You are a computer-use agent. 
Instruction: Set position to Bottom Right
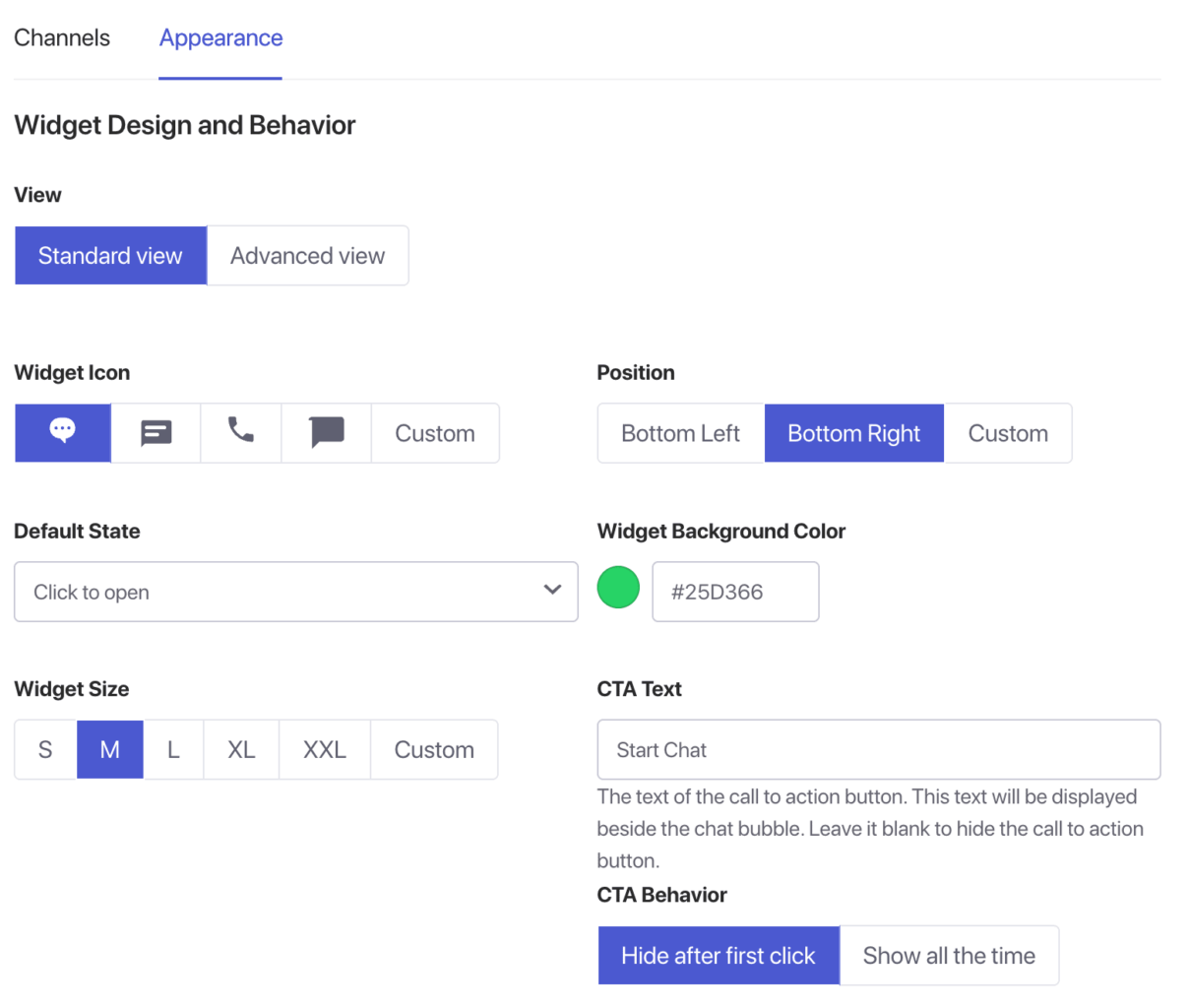coord(853,433)
